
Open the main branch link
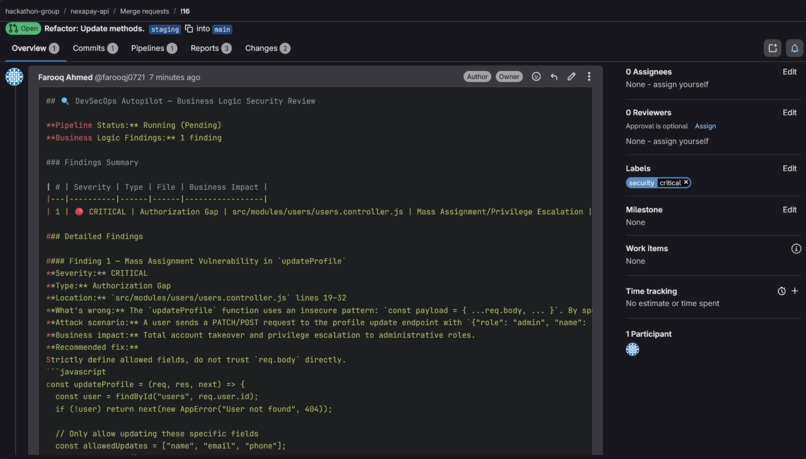222,29
